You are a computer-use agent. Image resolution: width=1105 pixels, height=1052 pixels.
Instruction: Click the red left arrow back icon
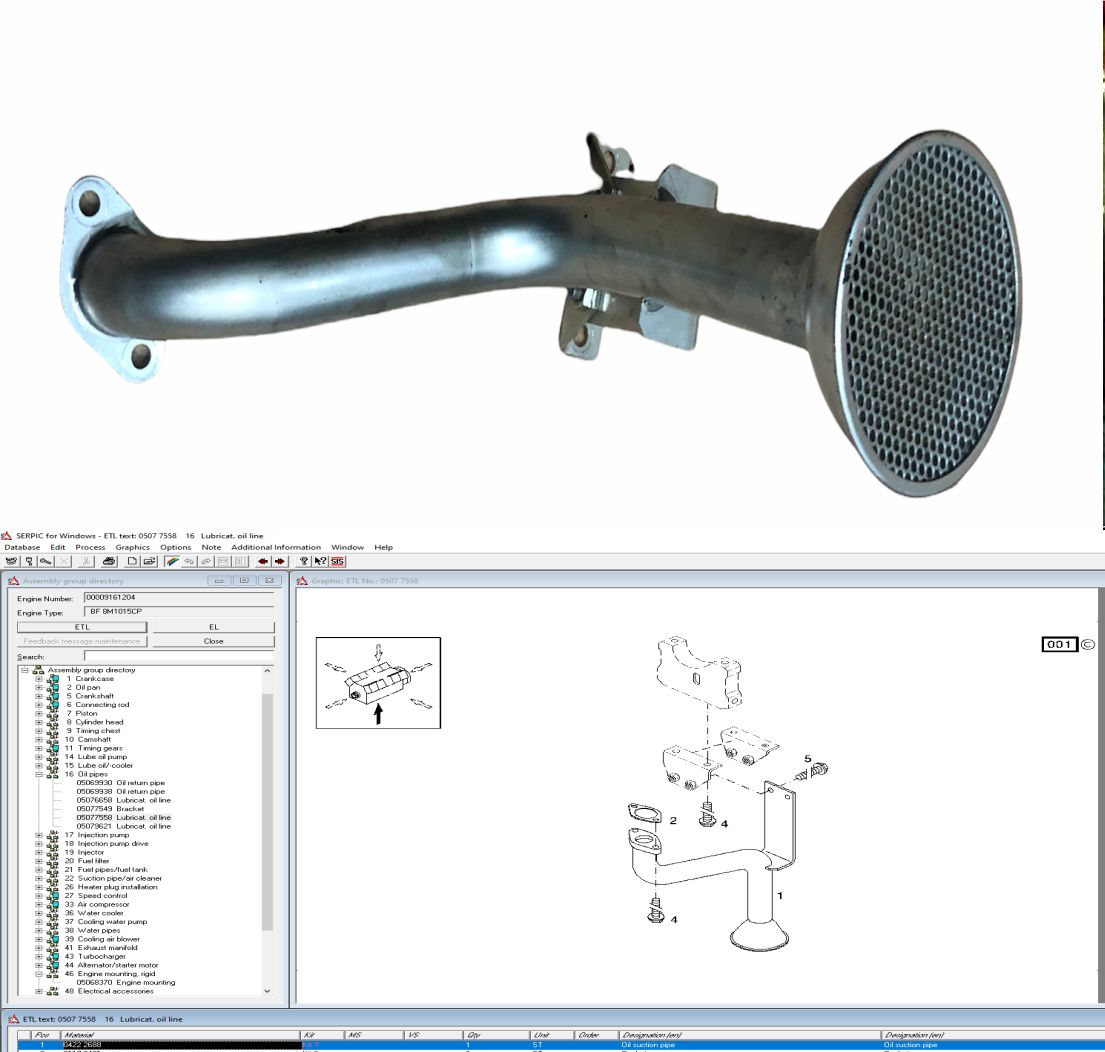(x=263, y=562)
